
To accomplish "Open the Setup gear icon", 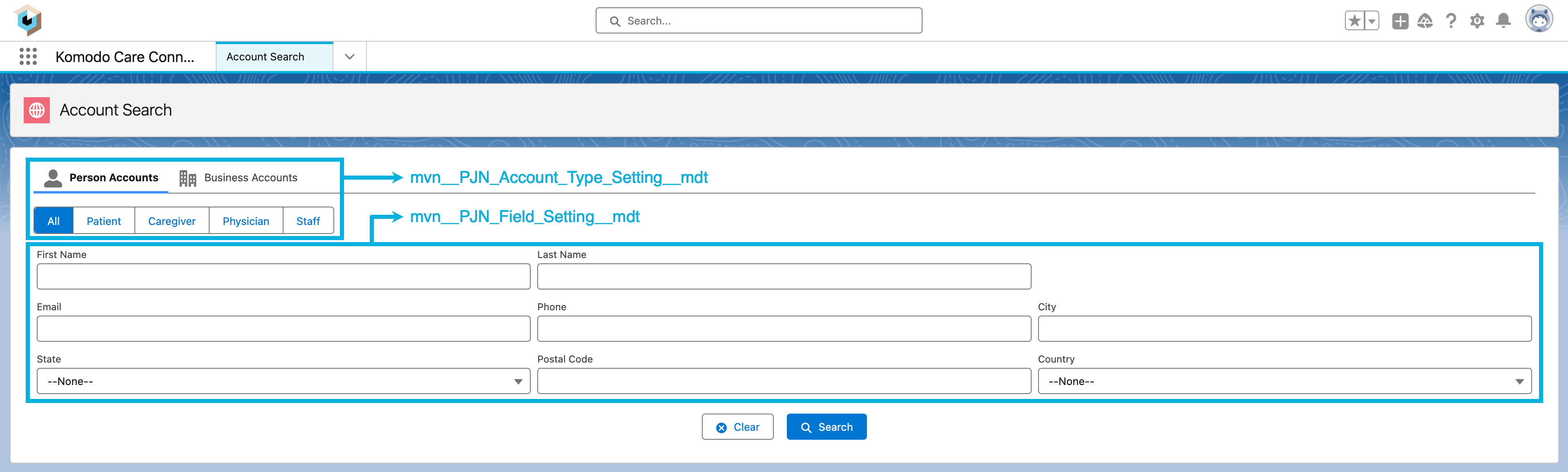I will [1477, 21].
